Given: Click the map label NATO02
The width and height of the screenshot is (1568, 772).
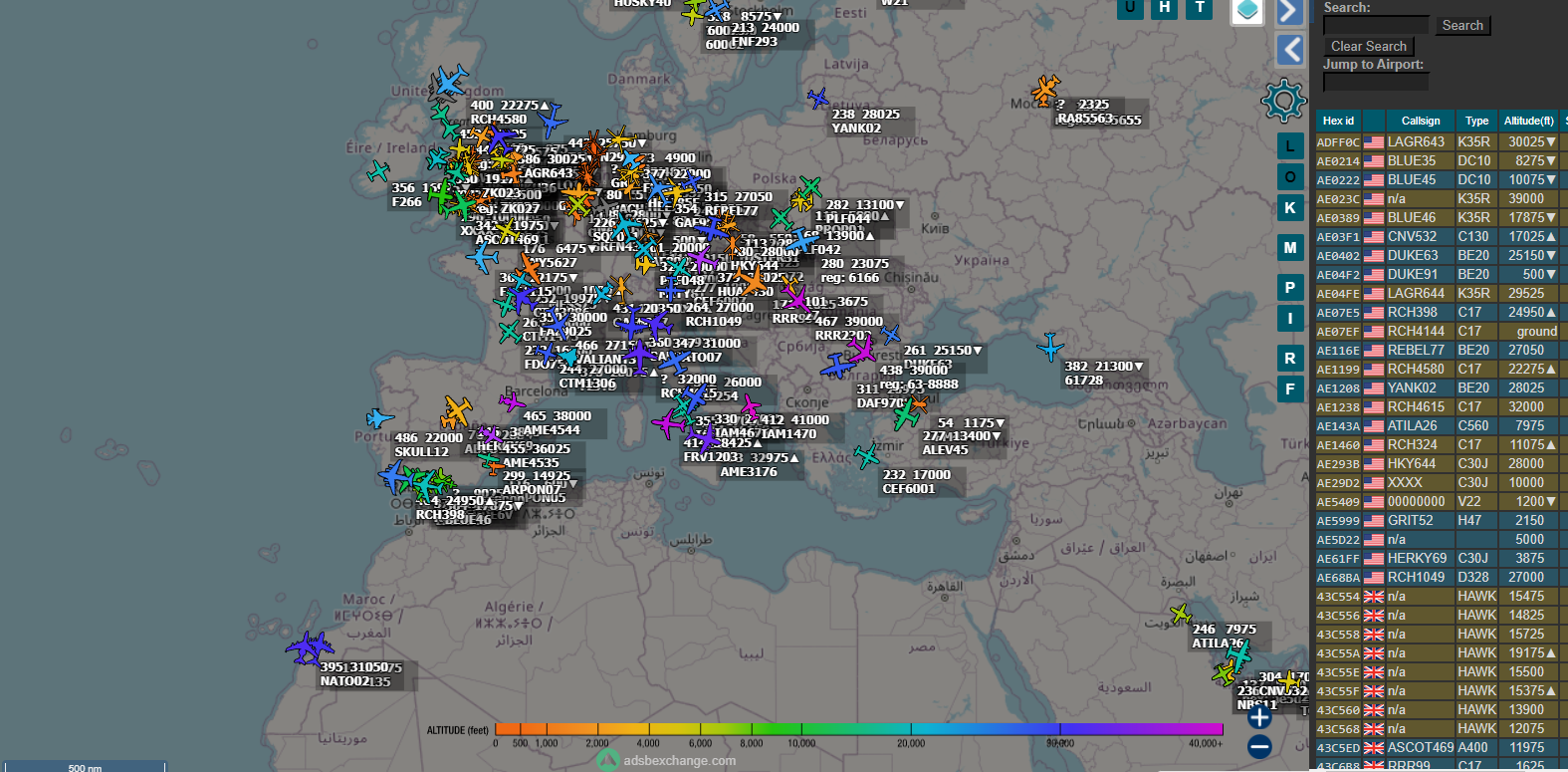Looking at the screenshot, I should click(345, 681).
